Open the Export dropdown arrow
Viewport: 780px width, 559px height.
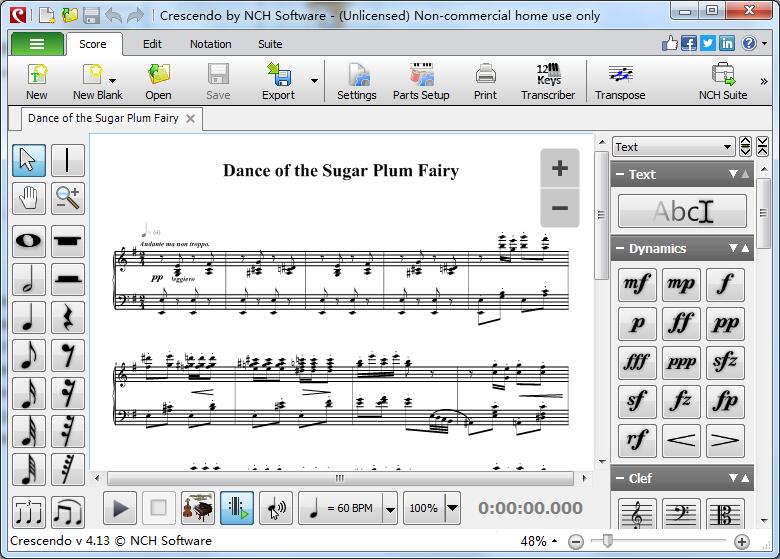point(314,81)
